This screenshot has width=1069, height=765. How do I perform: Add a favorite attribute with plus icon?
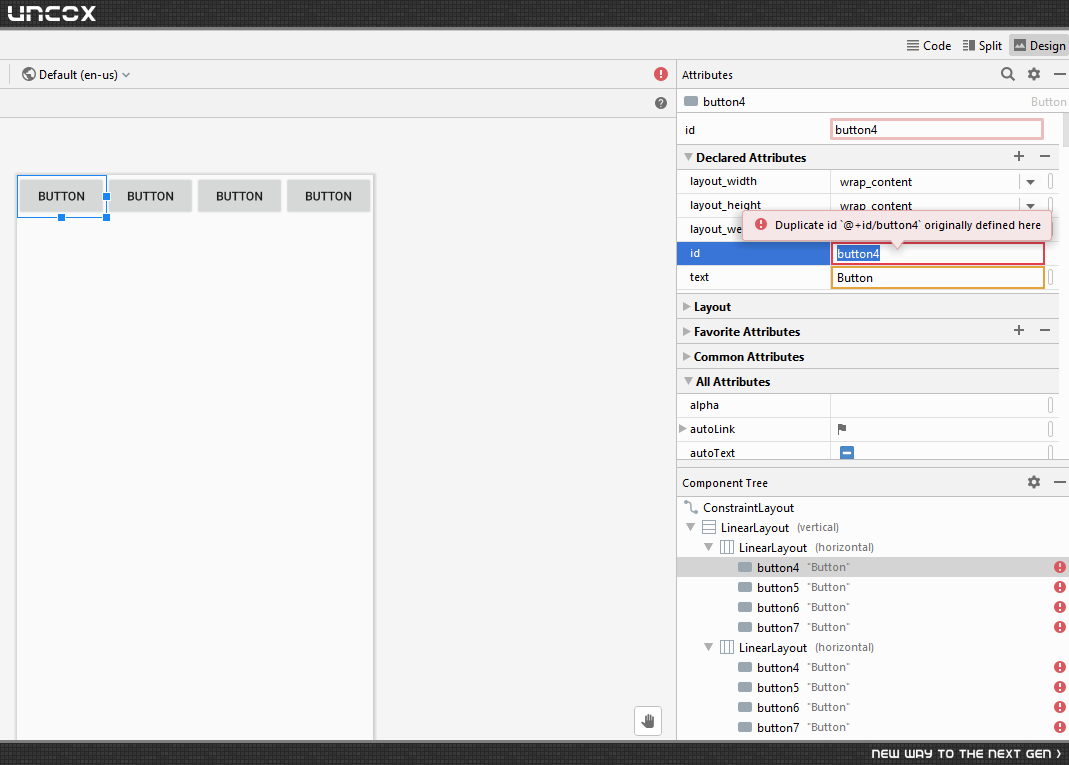[1019, 330]
